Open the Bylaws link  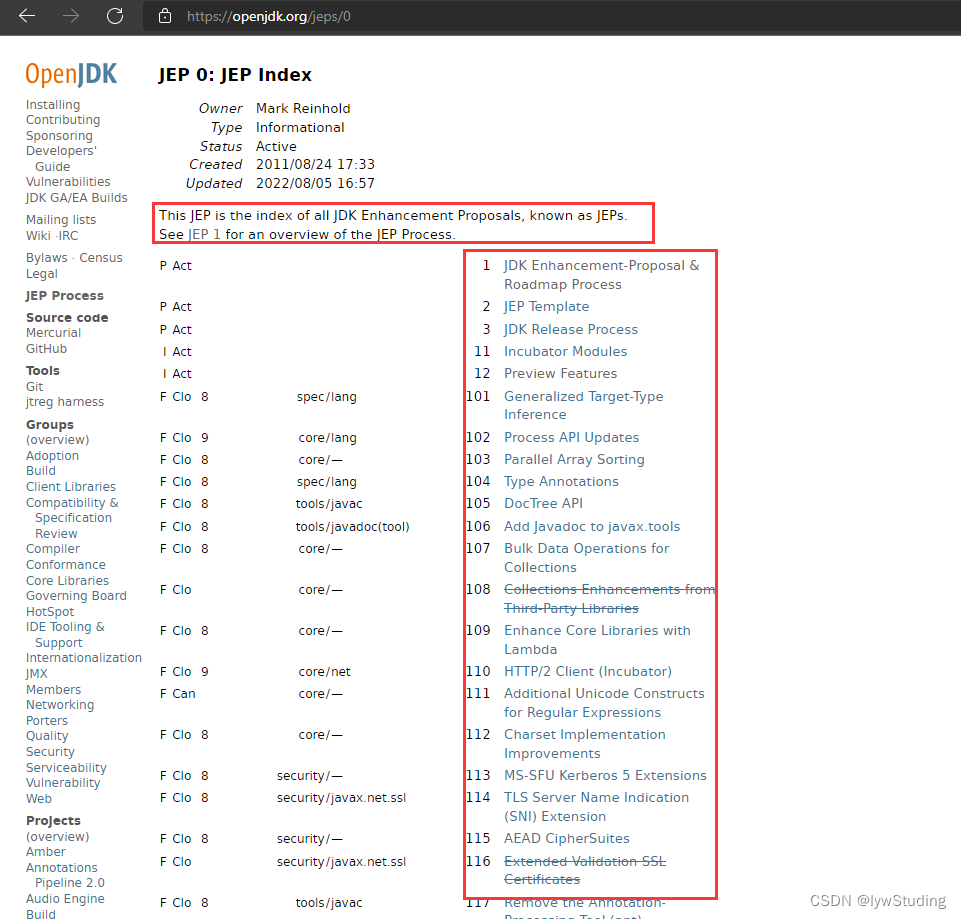point(47,258)
